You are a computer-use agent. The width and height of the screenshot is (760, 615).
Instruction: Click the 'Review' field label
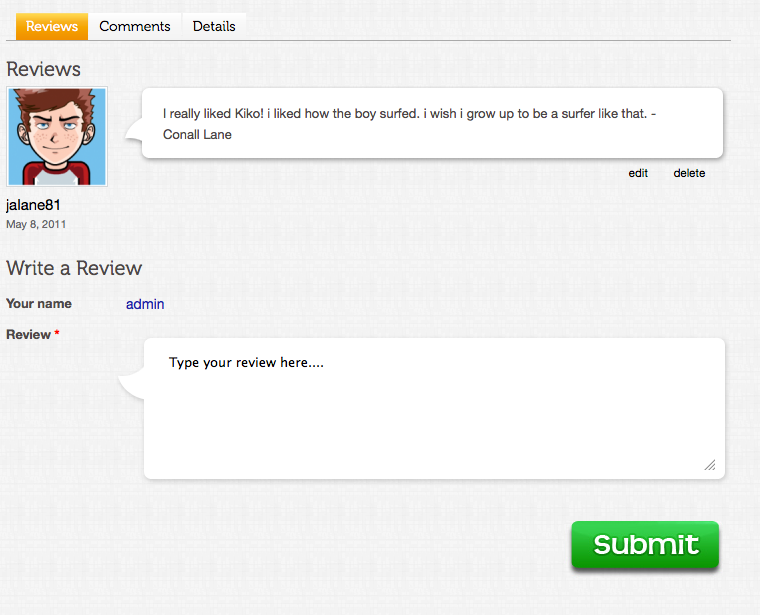click(28, 334)
